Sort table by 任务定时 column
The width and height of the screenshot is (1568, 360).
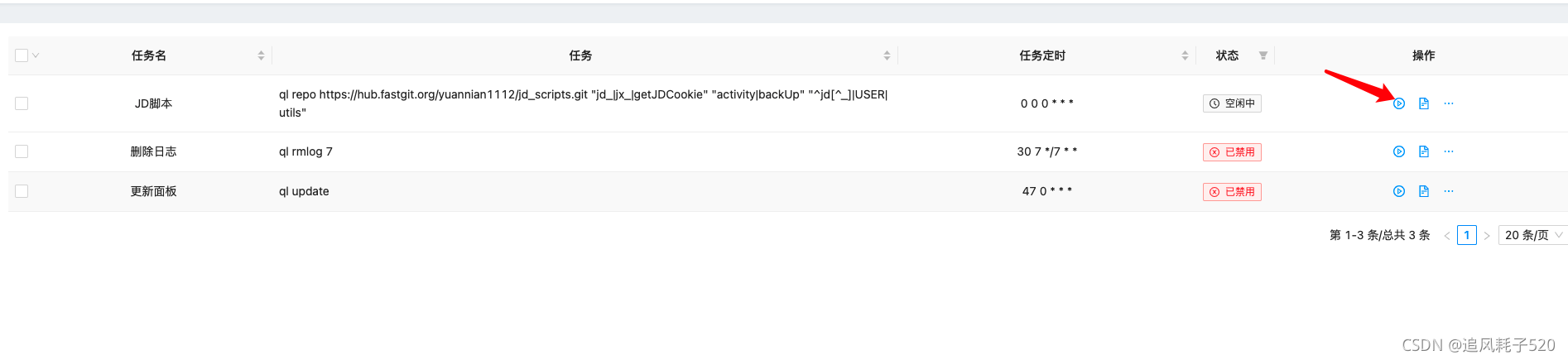point(1185,55)
